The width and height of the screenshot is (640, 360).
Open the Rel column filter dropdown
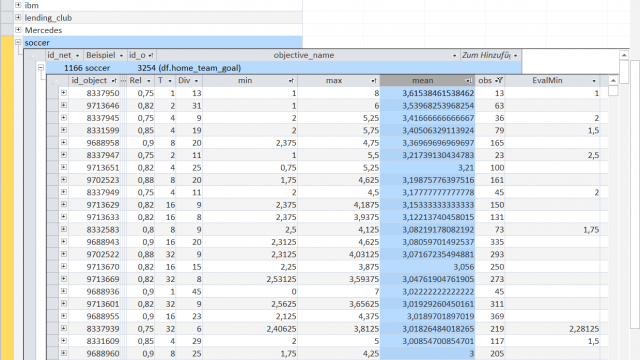148,81
